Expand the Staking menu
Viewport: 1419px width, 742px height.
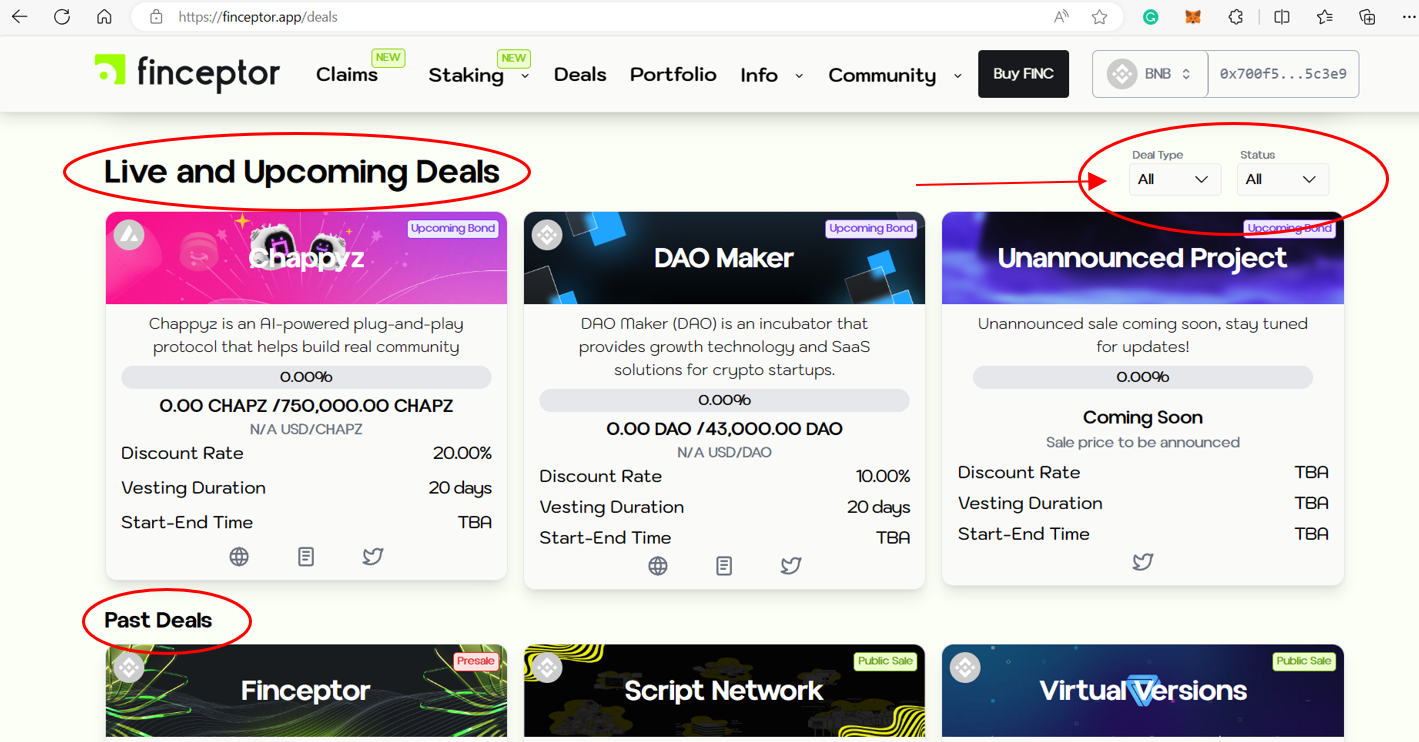(478, 75)
